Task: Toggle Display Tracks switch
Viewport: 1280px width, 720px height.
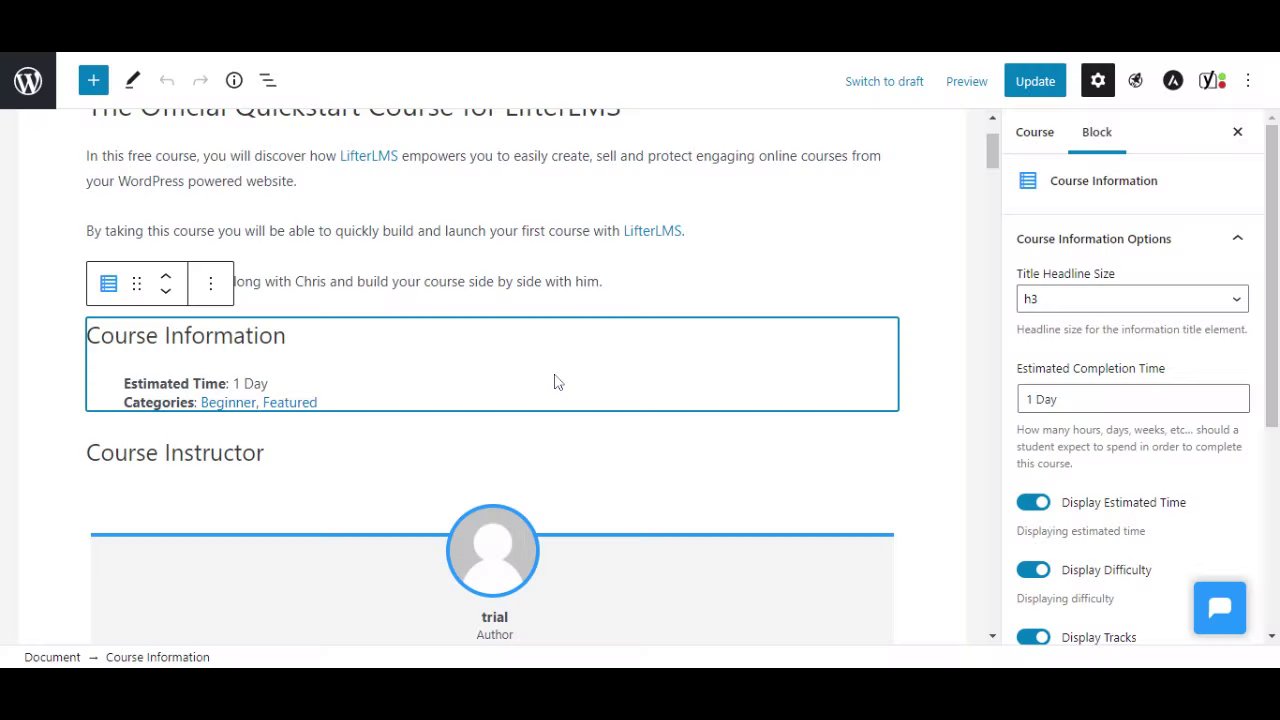Action: pos(1033,637)
